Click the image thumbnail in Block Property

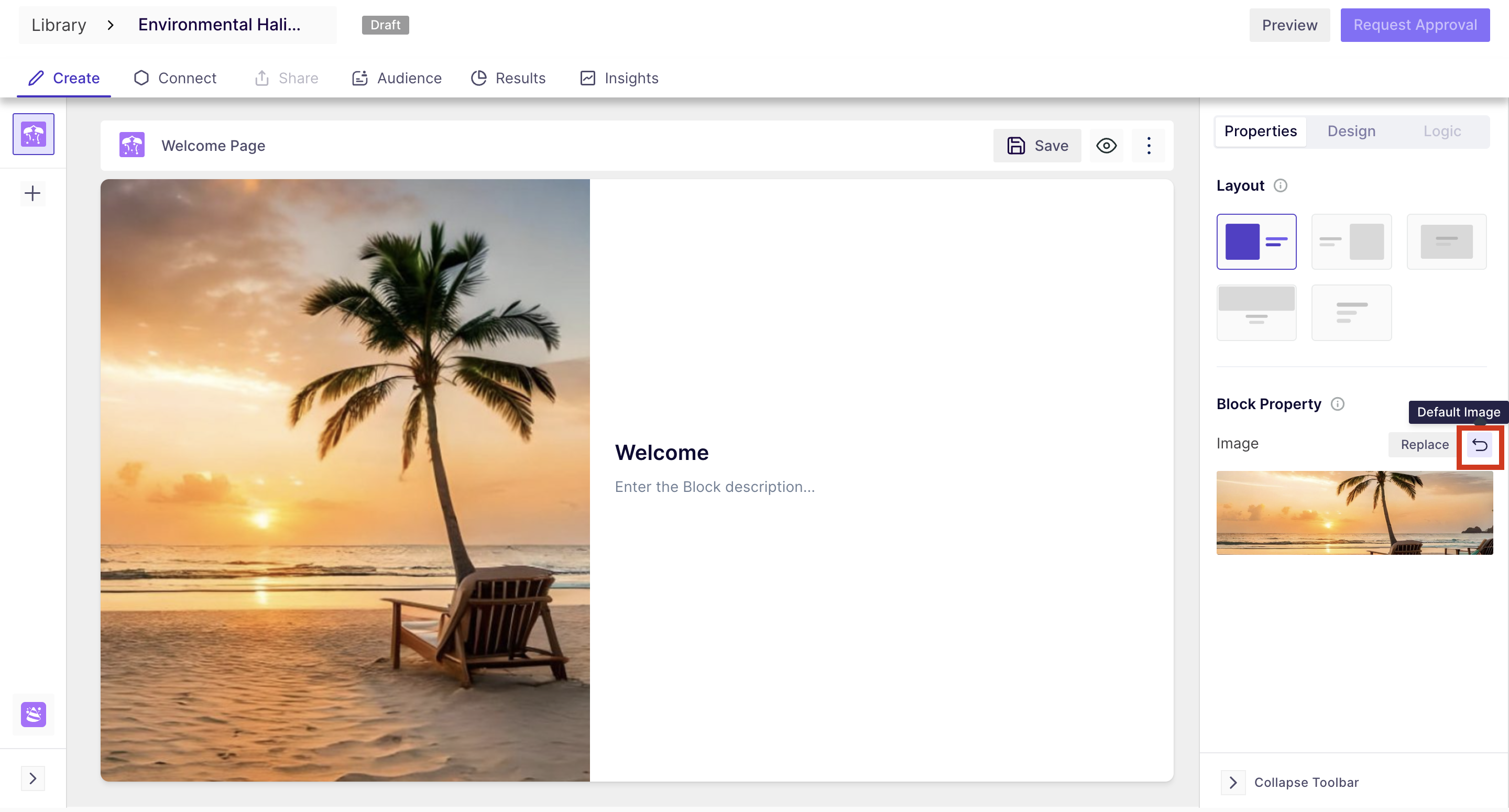point(1354,513)
